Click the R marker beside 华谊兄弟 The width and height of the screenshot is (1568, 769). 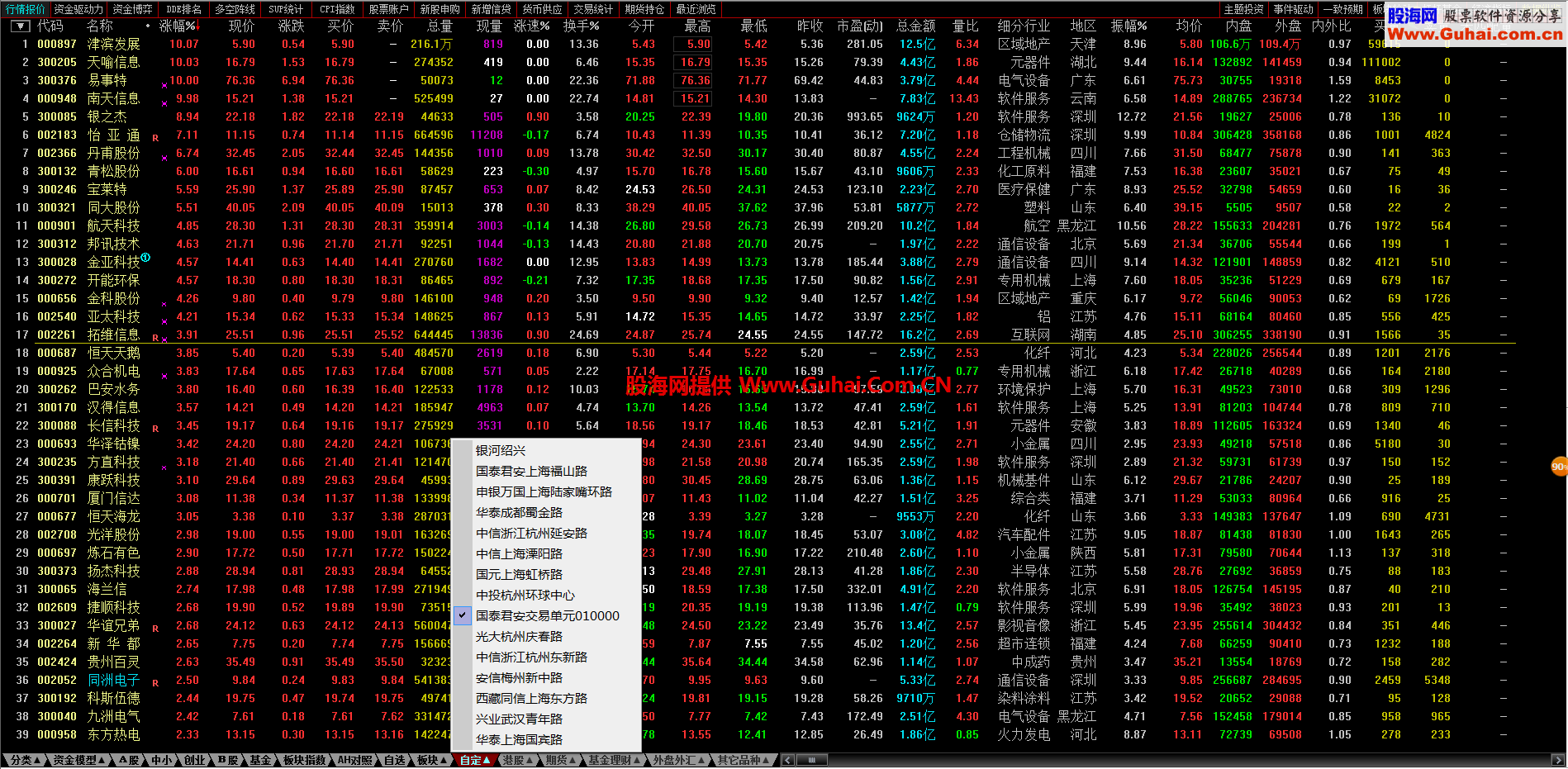tap(155, 629)
